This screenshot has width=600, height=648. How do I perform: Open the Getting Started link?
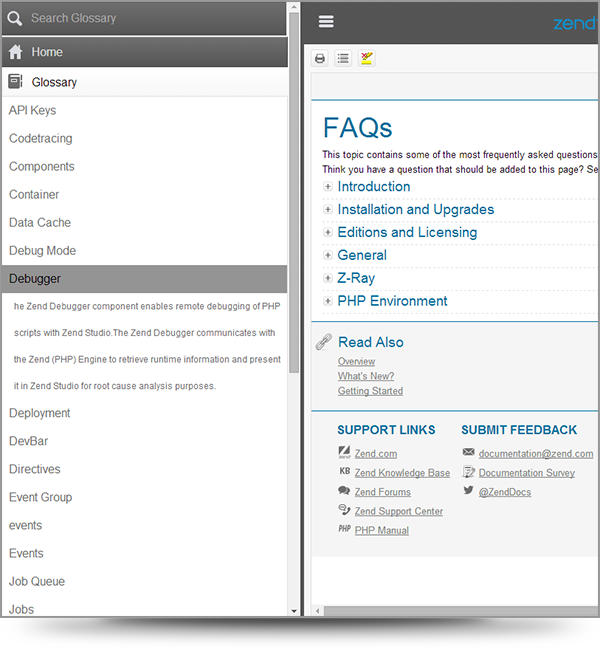coord(370,391)
